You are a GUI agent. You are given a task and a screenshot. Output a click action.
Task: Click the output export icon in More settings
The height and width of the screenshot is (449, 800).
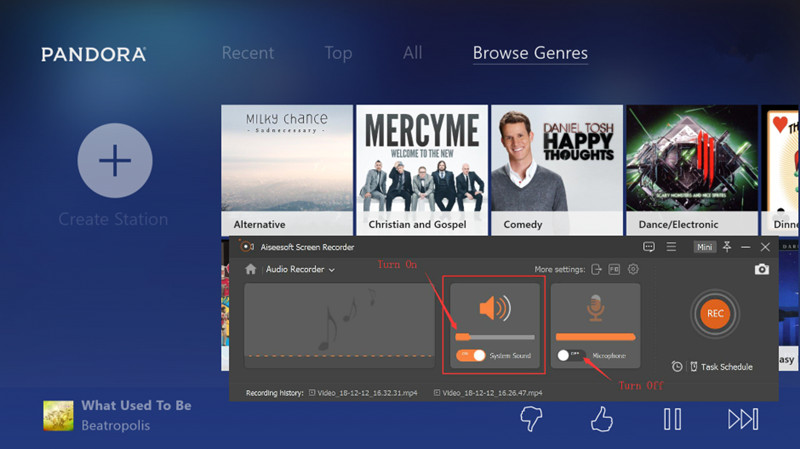coord(596,269)
